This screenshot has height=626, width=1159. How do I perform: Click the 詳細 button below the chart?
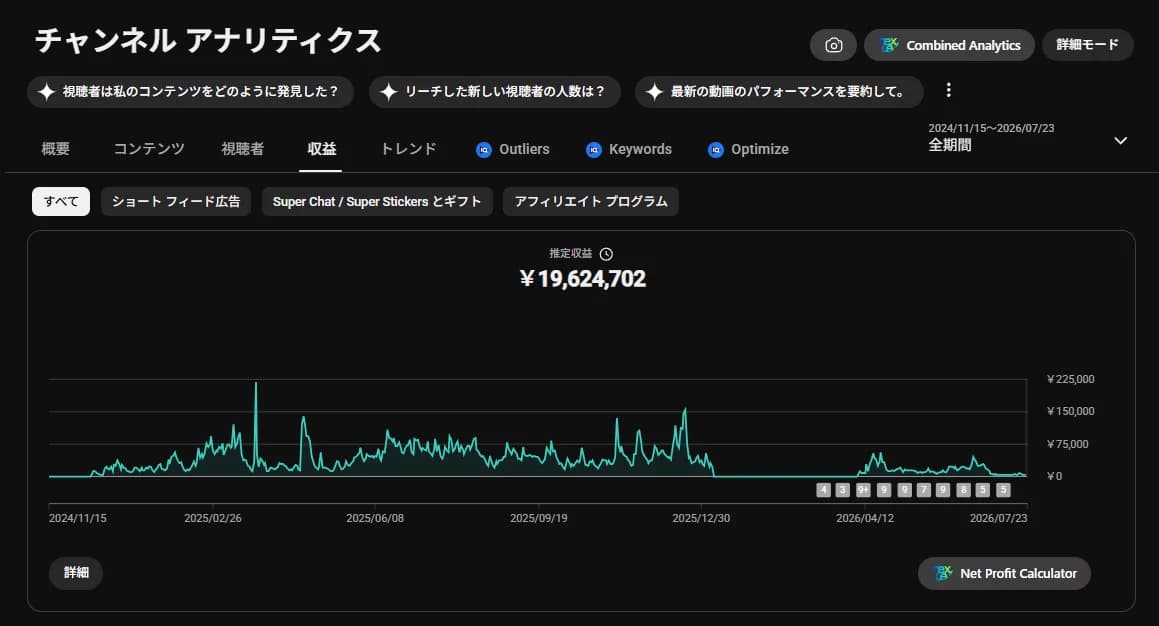point(76,573)
